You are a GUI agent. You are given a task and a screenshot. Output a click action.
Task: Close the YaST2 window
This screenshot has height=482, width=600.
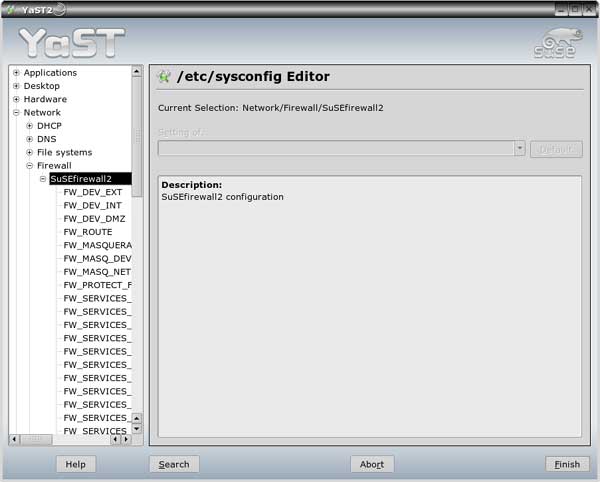coord(589,10)
